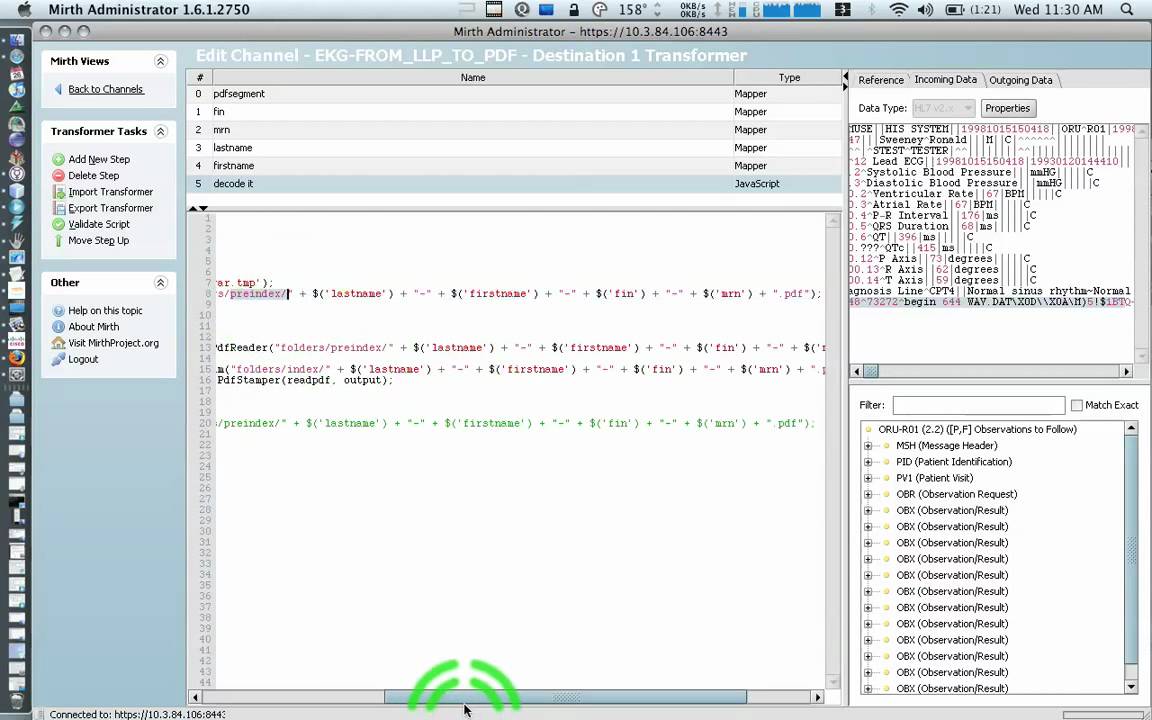Click the Wi-Fi status icon

pos(898,10)
